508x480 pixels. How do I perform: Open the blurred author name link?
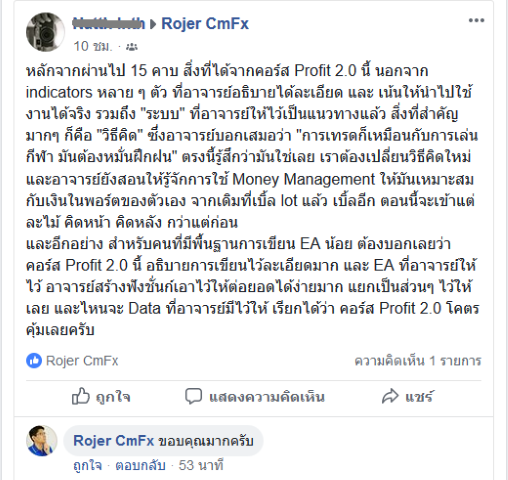pos(109,24)
